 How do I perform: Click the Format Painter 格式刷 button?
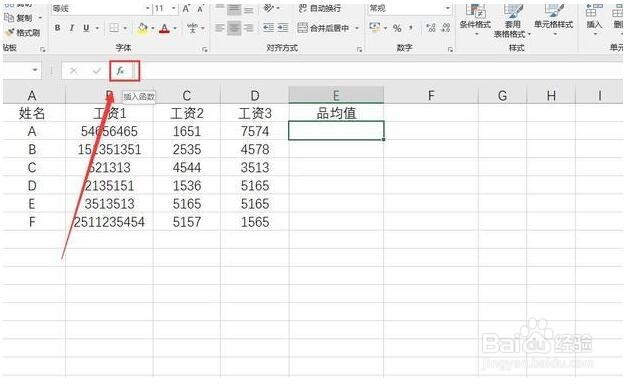[23, 32]
